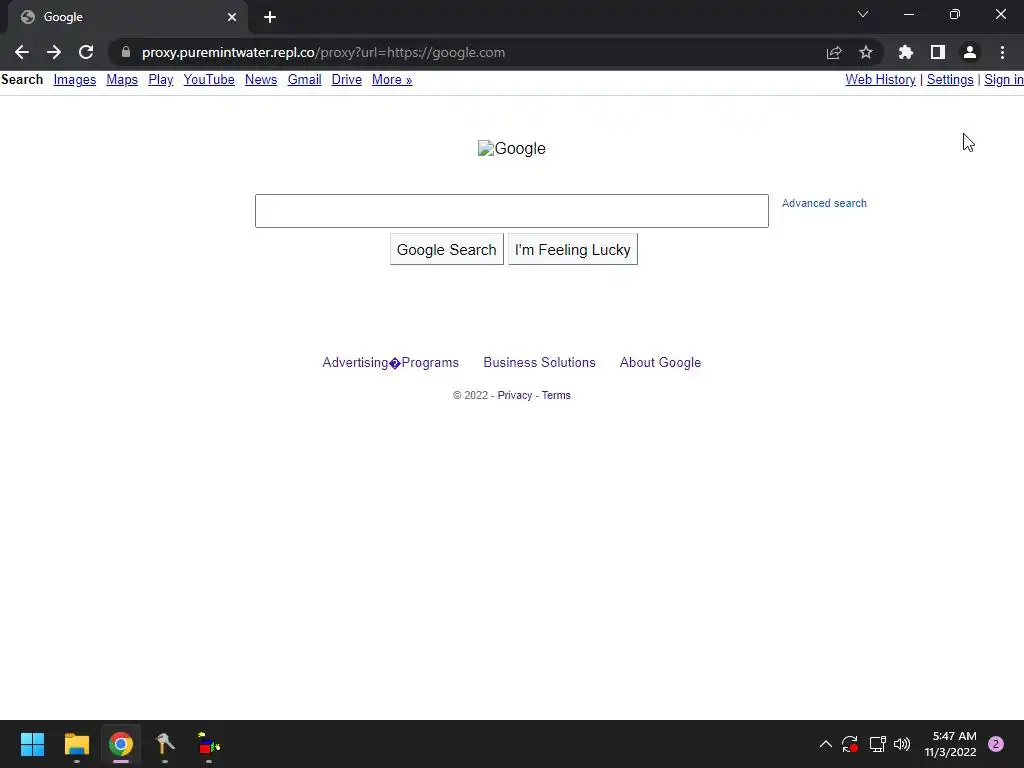Open Chrome's three-dot menu
The image size is (1024, 768).
tap(1002, 52)
